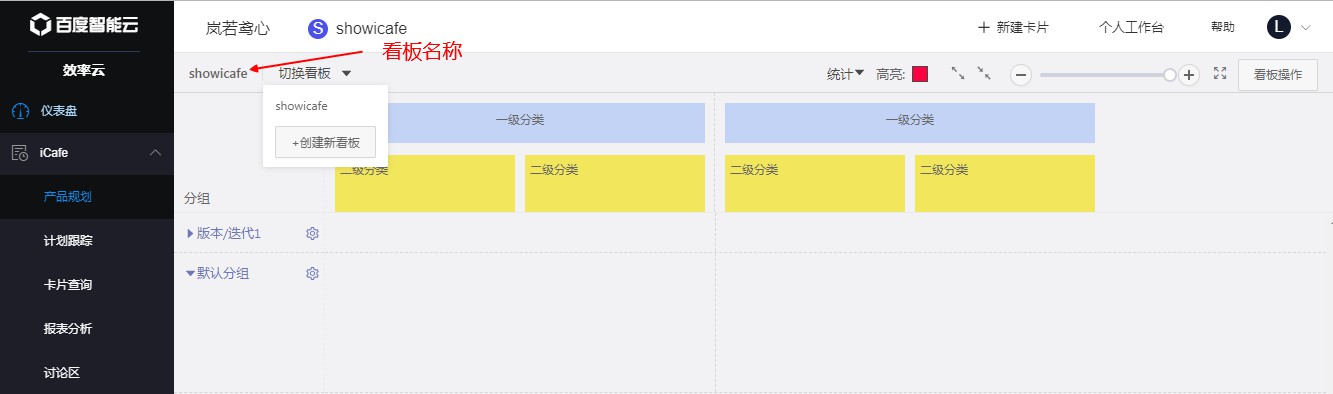Click the red 高亮 color swatch
1333x394 pixels.
click(920, 74)
